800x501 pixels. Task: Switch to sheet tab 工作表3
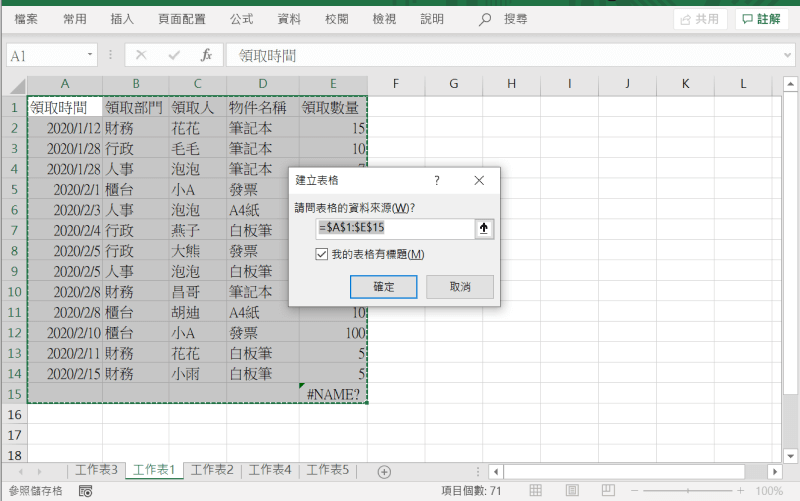coord(96,470)
